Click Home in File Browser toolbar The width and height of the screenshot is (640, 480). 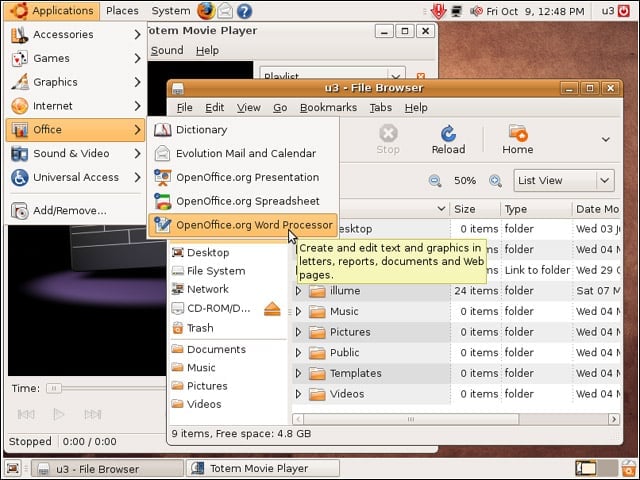(x=518, y=140)
